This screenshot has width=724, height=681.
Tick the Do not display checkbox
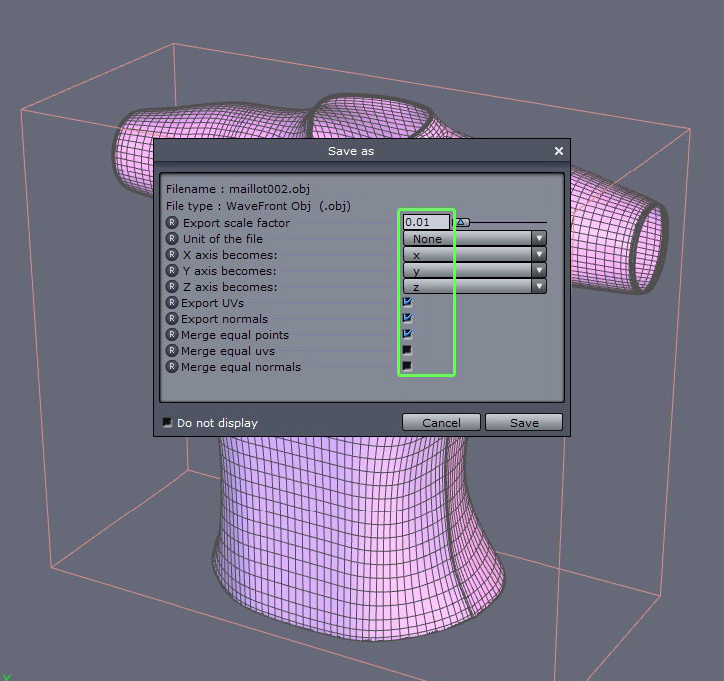(167, 423)
